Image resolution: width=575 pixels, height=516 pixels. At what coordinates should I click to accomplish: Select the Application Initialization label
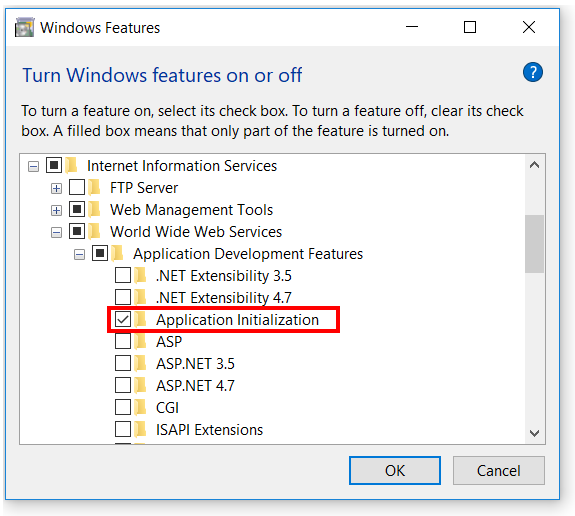238,320
